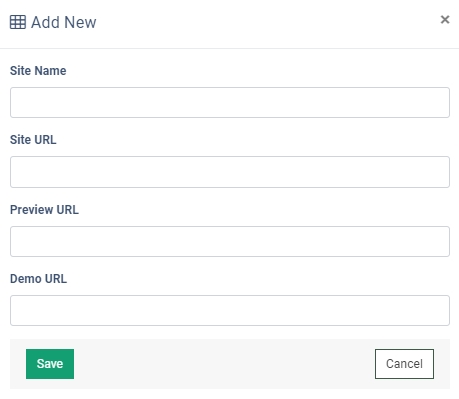Close the Add New dialog with X
This screenshot has height=399, width=459.
coord(445,19)
